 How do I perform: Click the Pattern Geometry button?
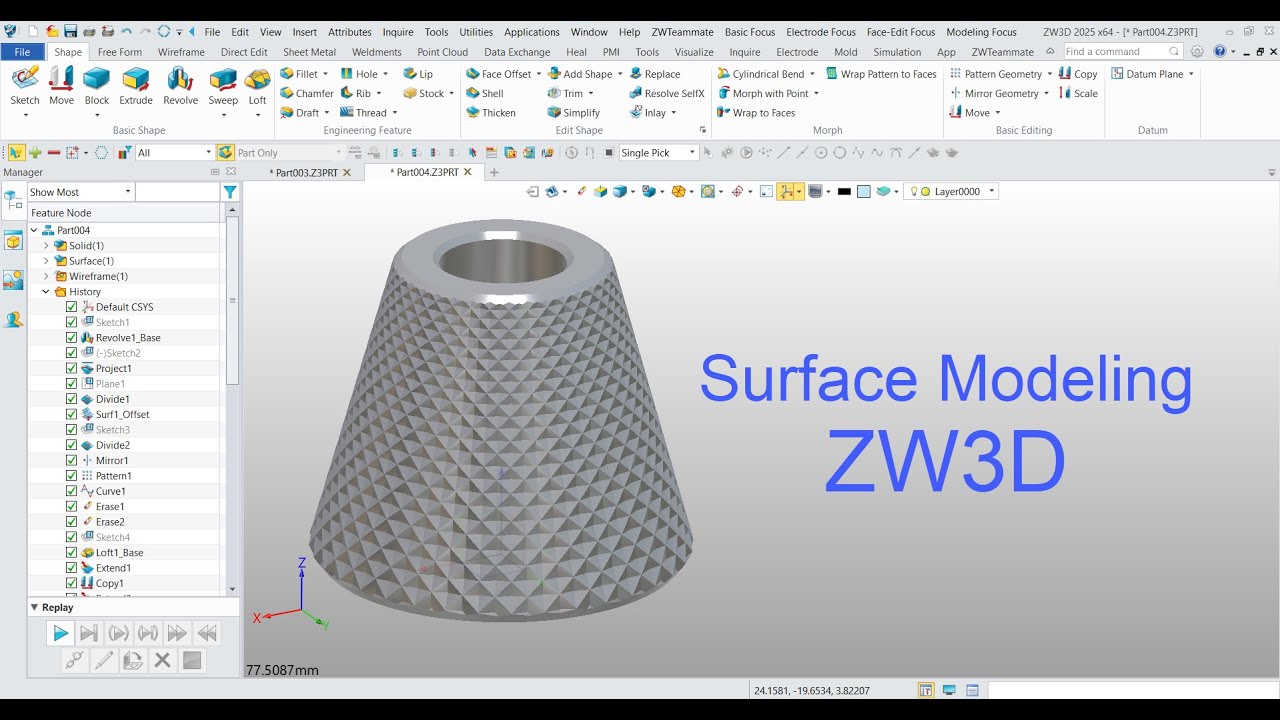pyautogui.click(x=1001, y=74)
